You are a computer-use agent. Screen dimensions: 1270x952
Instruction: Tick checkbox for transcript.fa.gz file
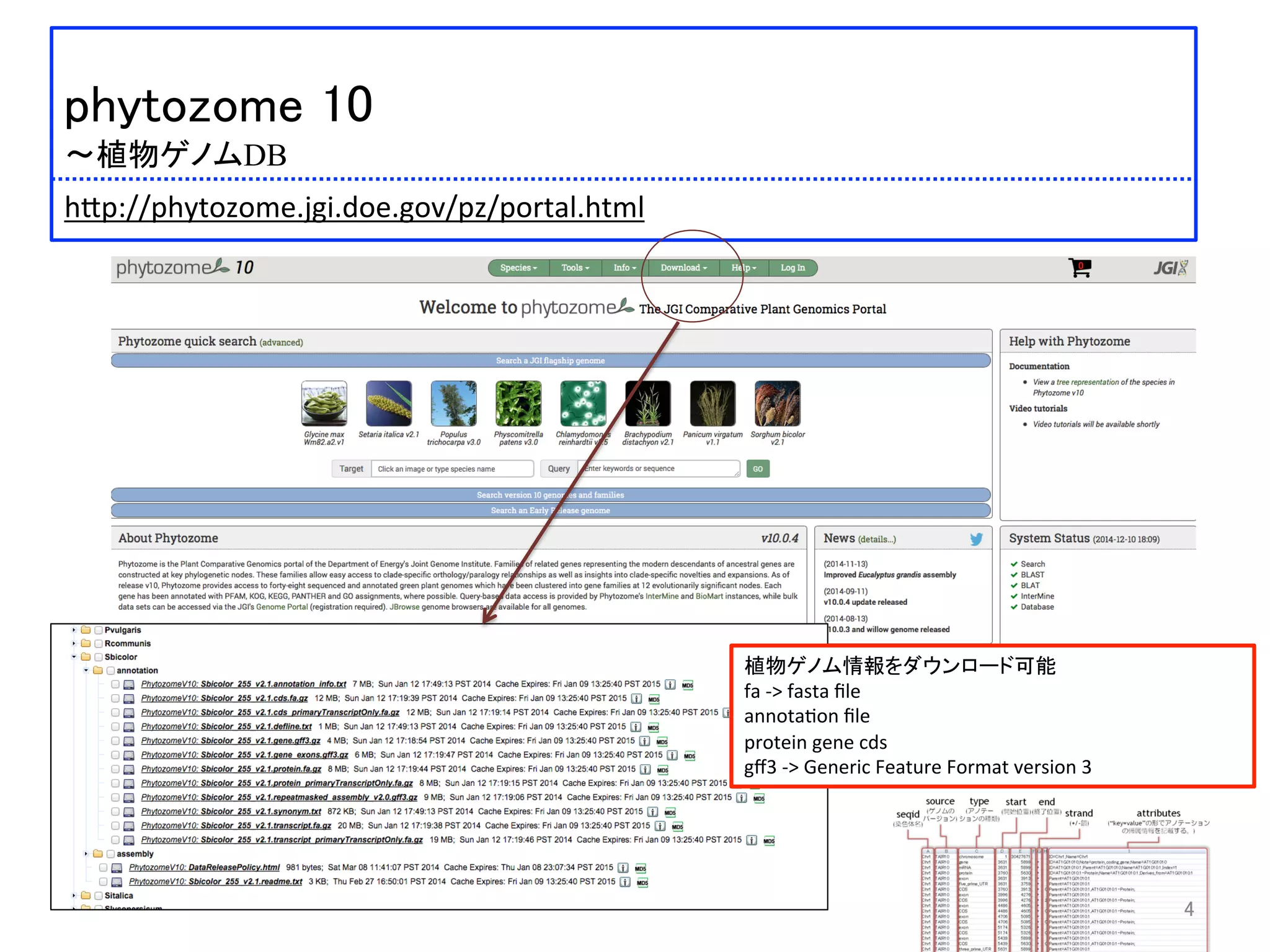(x=115, y=826)
